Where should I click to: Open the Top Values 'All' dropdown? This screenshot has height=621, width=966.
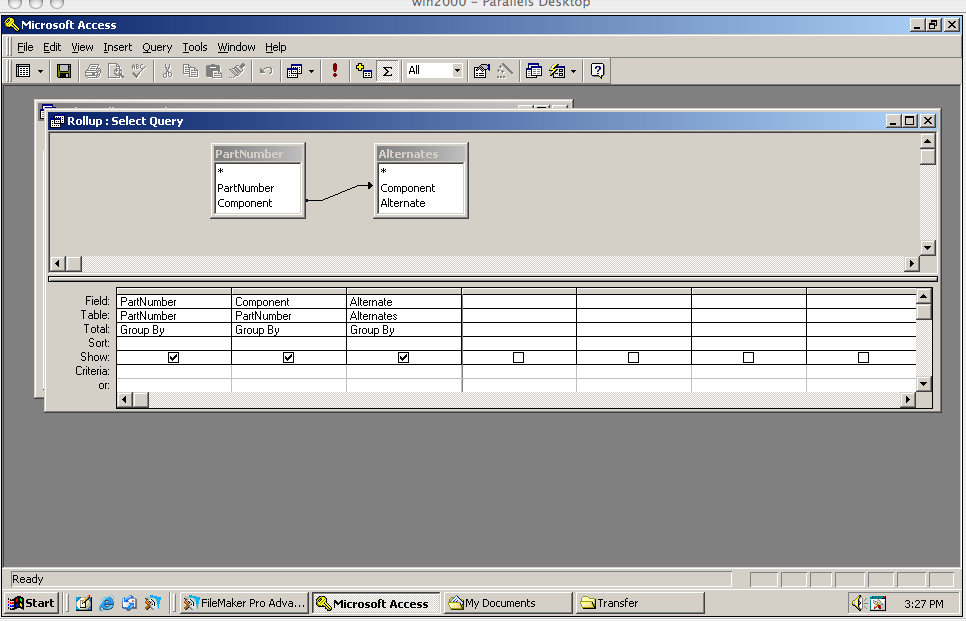tap(457, 71)
